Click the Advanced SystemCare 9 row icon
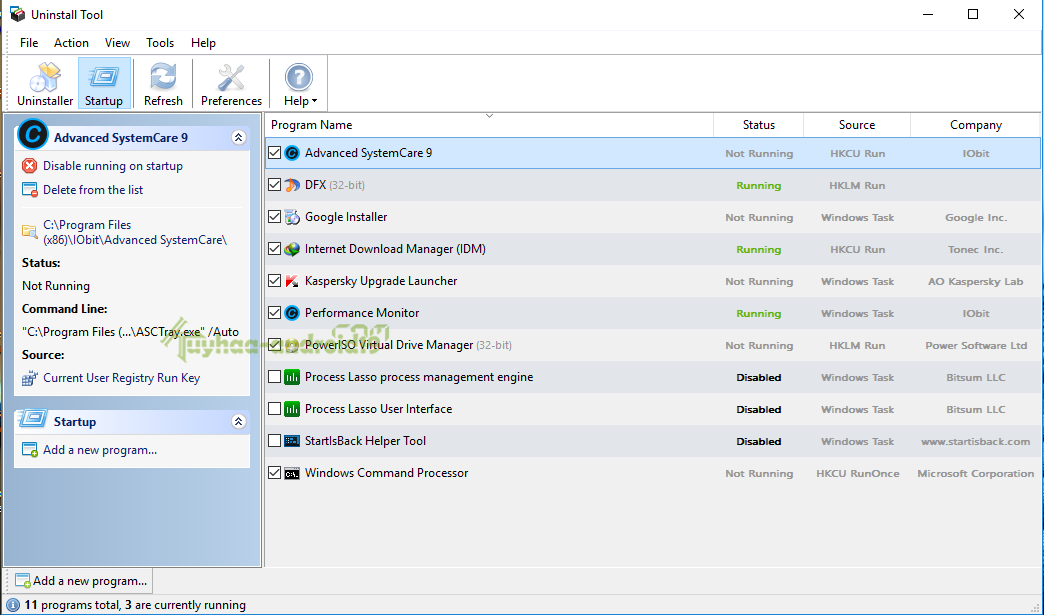 [x=292, y=153]
